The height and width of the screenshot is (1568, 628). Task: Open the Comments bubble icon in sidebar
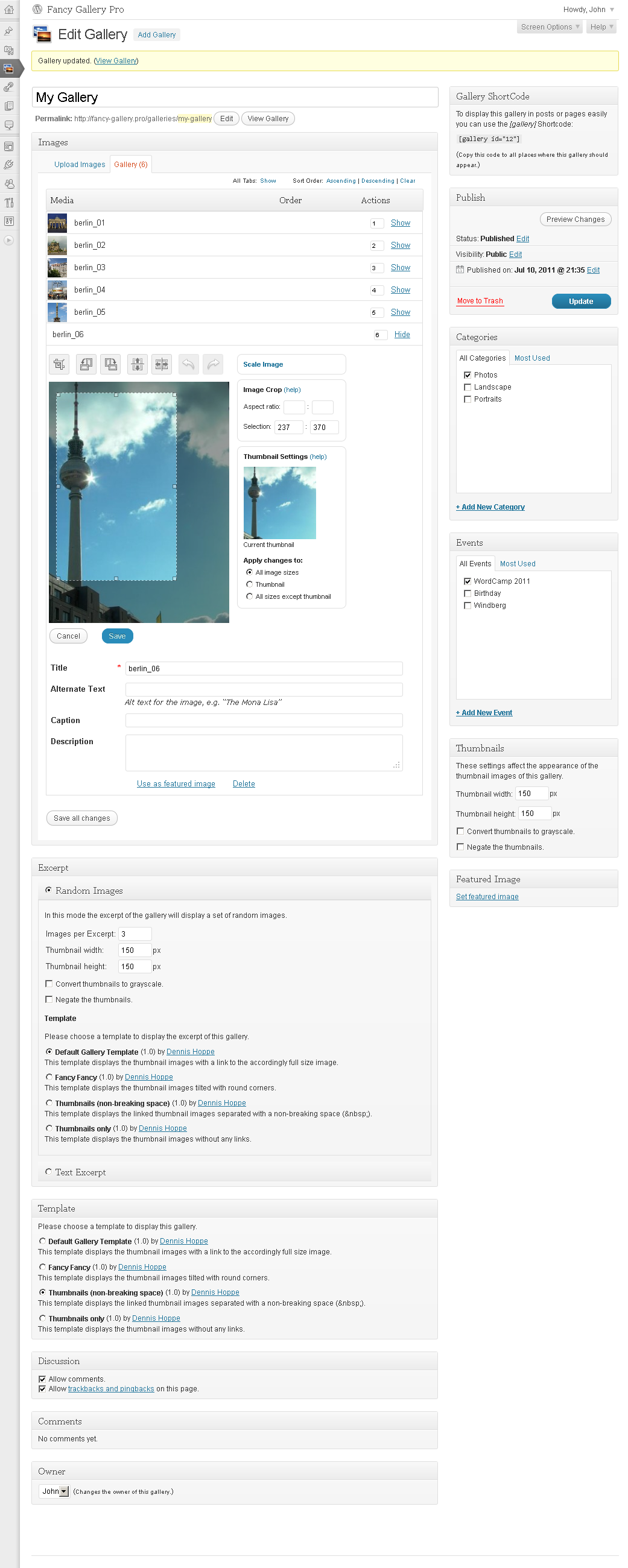click(8, 125)
